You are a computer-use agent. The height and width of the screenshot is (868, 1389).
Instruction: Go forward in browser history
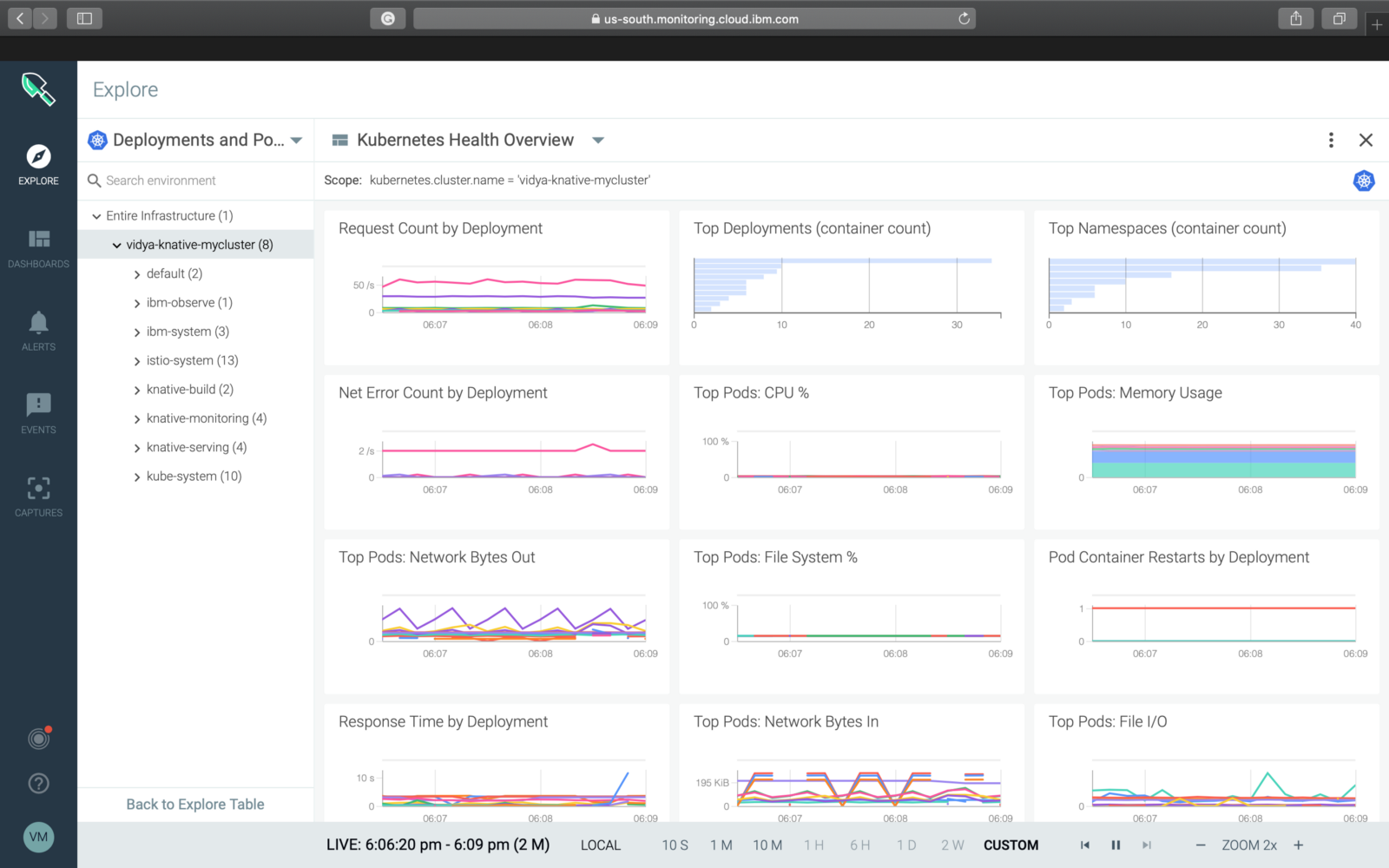tap(45, 18)
